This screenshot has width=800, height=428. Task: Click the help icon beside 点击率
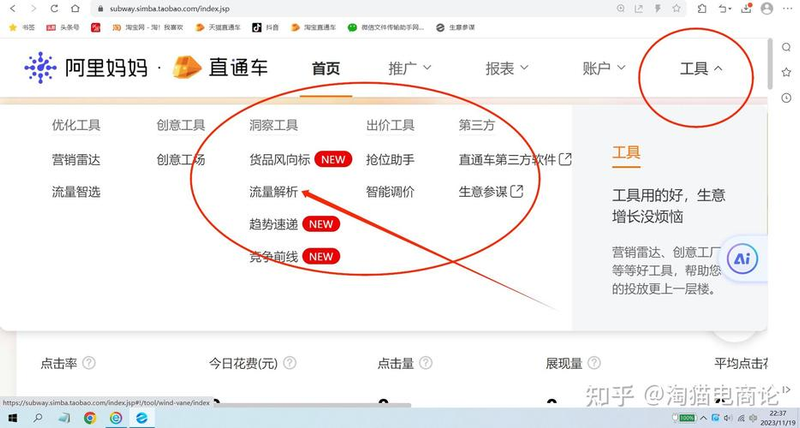click(x=89, y=363)
